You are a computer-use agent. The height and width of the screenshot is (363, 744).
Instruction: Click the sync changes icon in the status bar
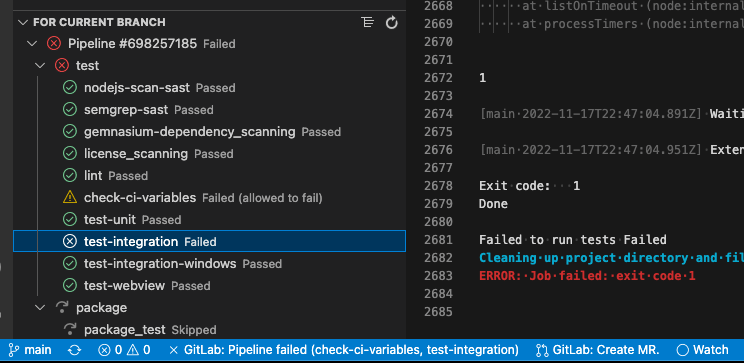tap(74, 351)
